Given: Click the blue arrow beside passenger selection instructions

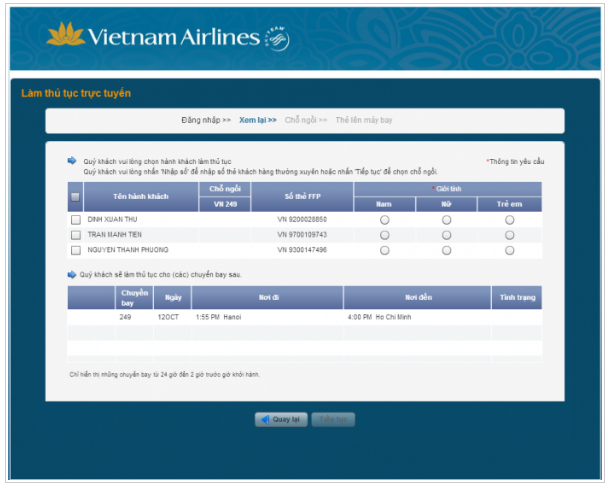Looking at the screenshot, I should pos(72,161).
